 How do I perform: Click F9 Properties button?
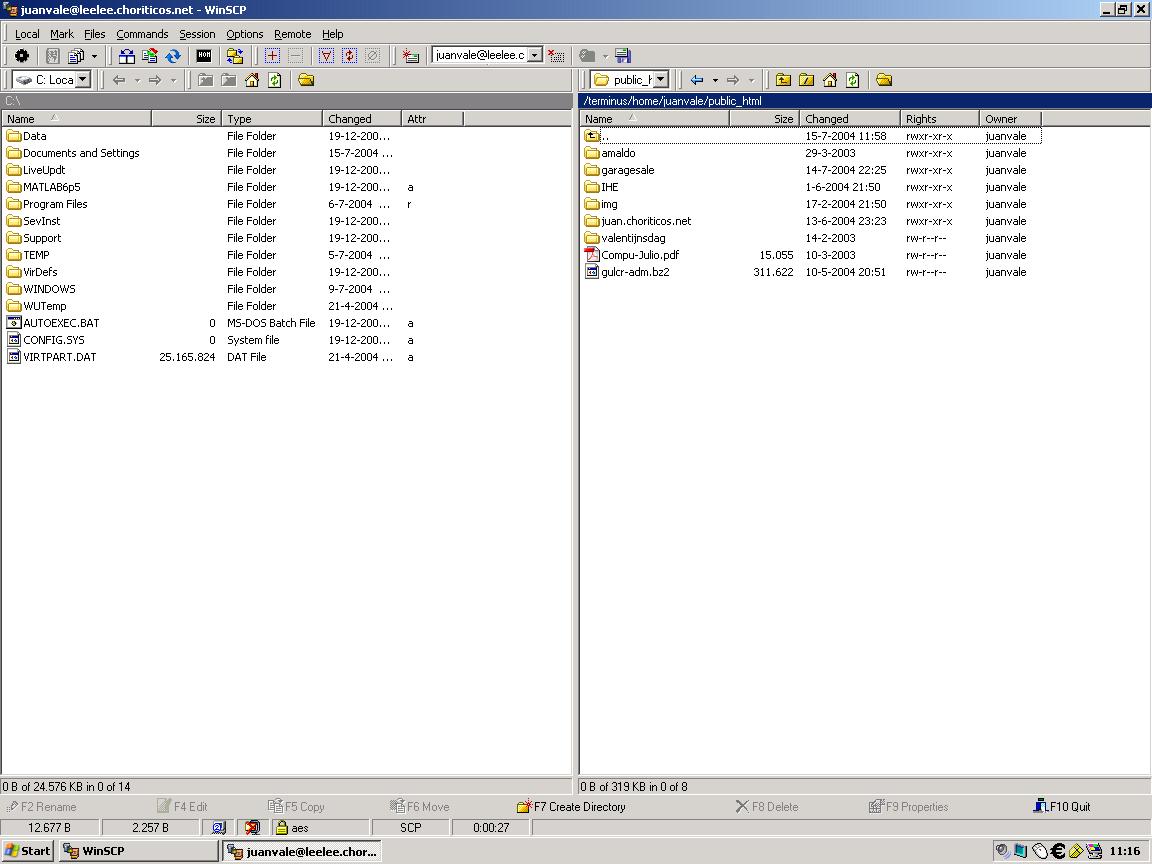point(908,807)
